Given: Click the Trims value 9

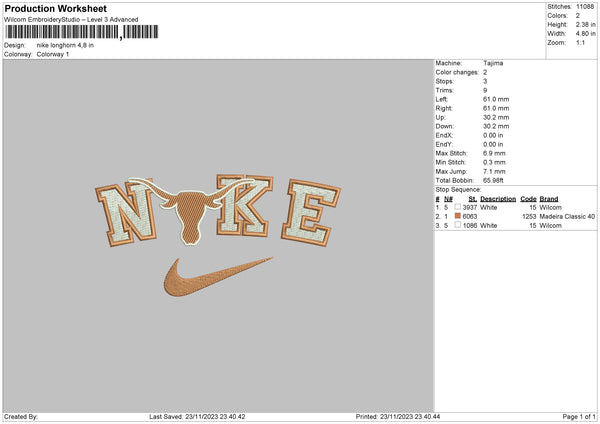Looking at the screenshot, I should [x=485, y=91].
